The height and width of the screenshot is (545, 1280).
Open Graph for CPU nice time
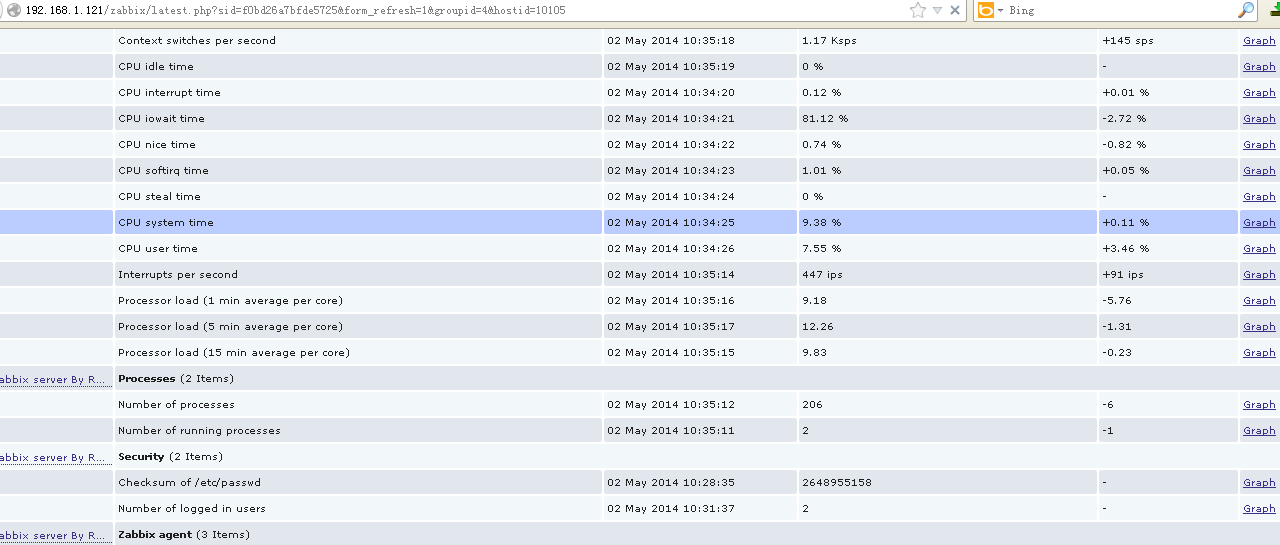[x=1259, y=145]
